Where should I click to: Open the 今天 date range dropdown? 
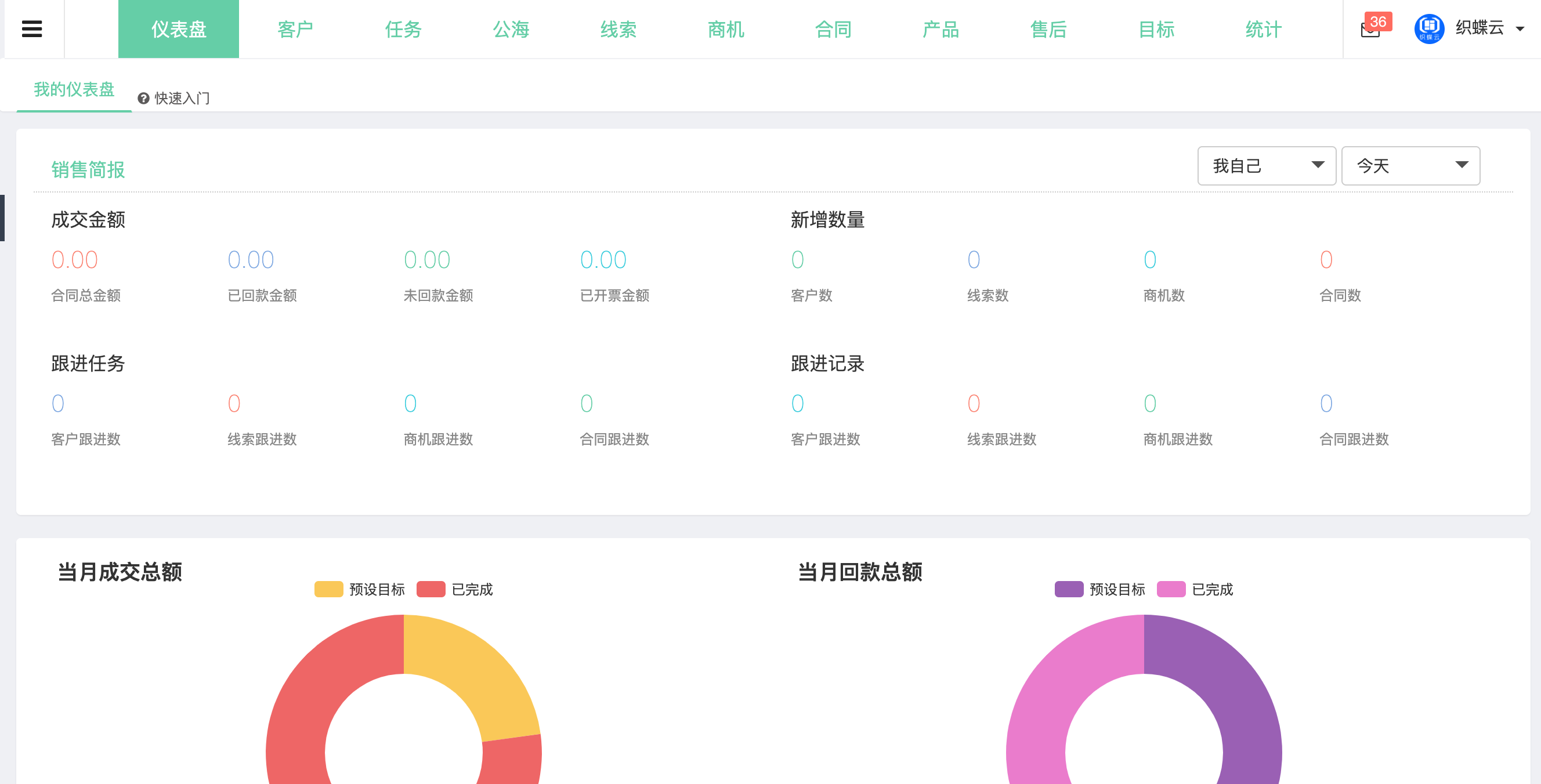[1410, 166]
